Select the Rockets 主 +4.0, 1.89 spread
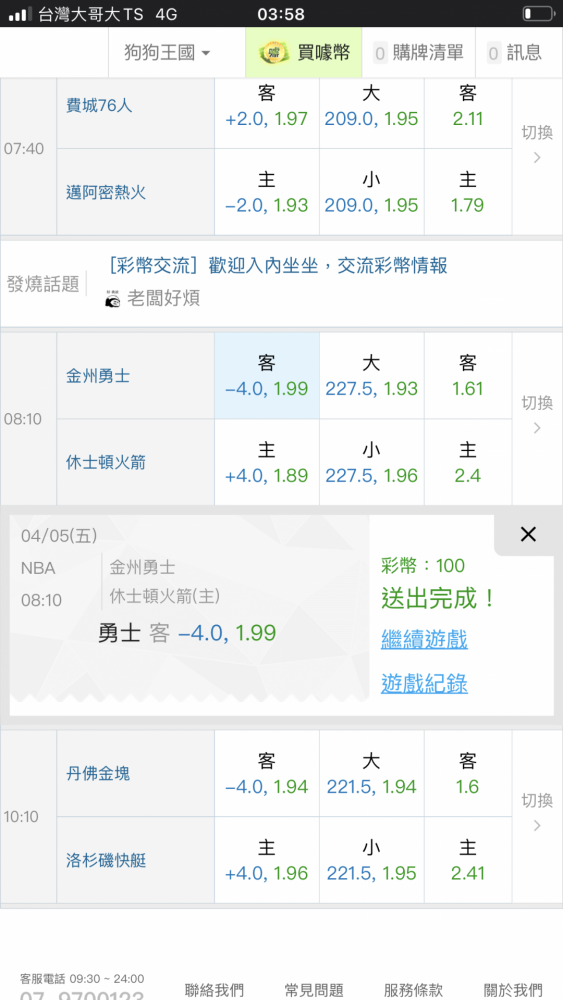Screen dimensions: 563x1000 point(267,462)
